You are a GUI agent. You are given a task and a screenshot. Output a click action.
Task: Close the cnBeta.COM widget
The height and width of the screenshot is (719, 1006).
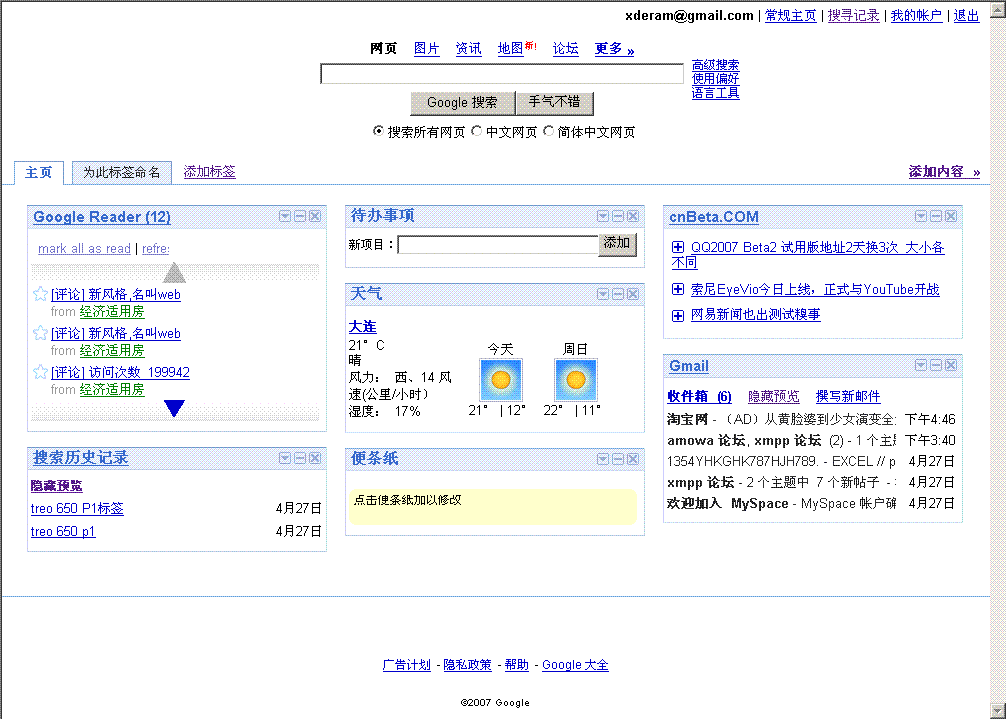951,216
